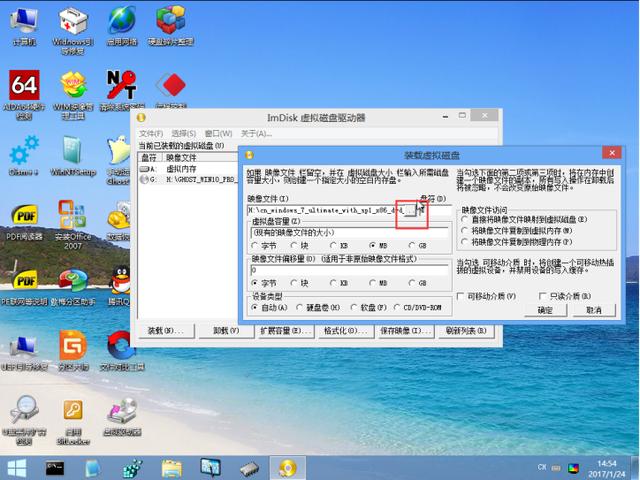Open the red-blue circular arrows desktop icon
This screenshot has height=480, width=640.
pyautogui.click(x=122, y=351)
